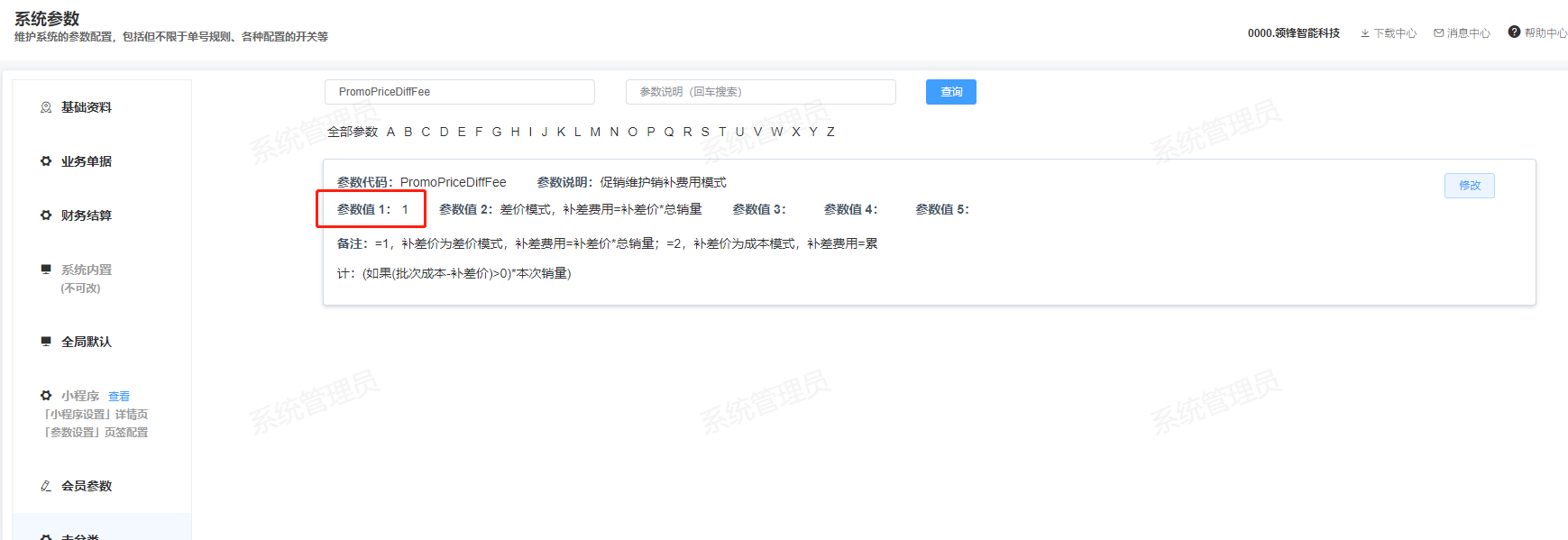Viewport: 1568px width, 540px height.
Task: Click the 帮助中心 question mark icon
Action: click(1514, 32)
